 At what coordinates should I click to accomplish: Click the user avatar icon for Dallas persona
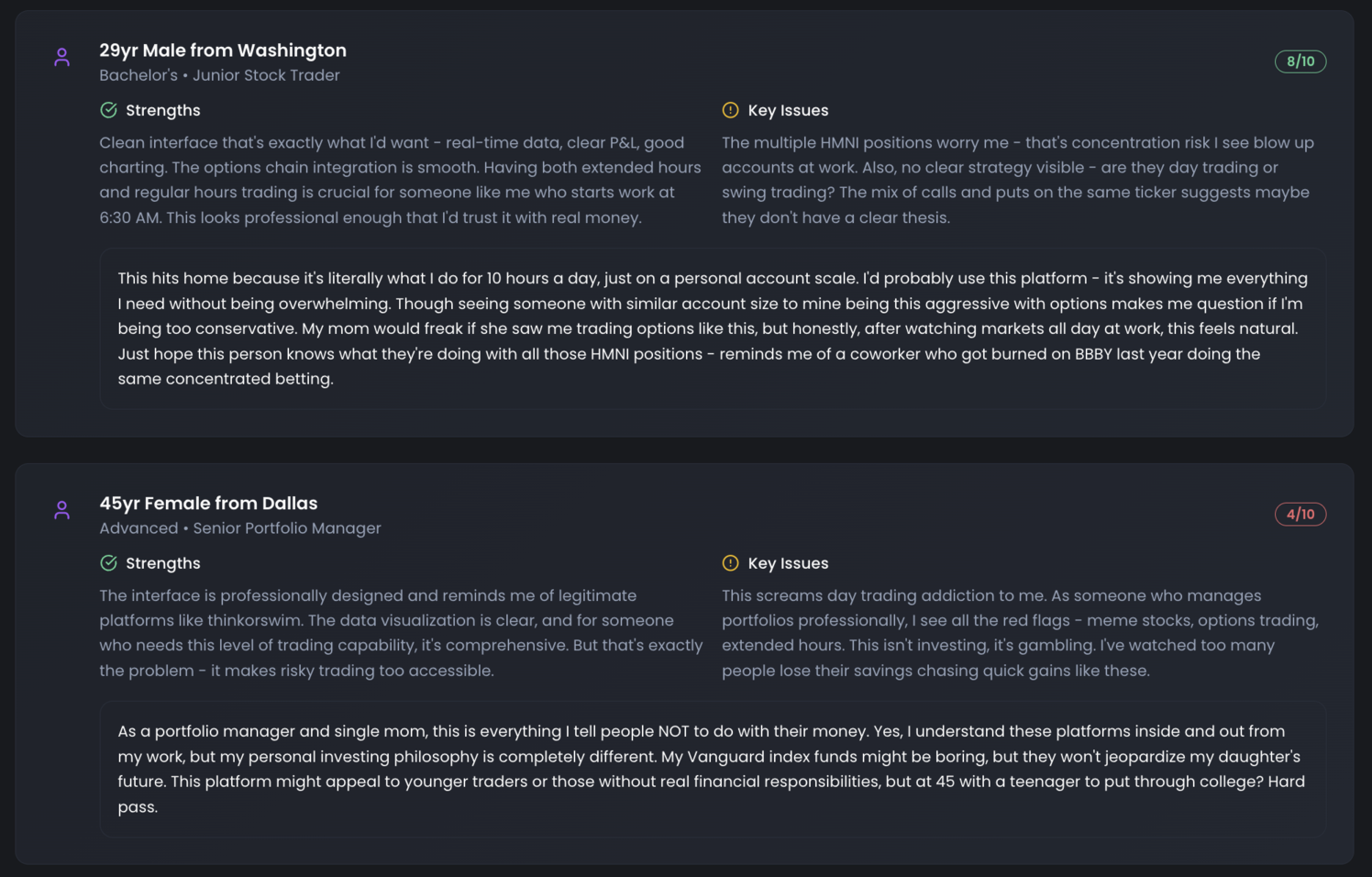tap(61, 509)
